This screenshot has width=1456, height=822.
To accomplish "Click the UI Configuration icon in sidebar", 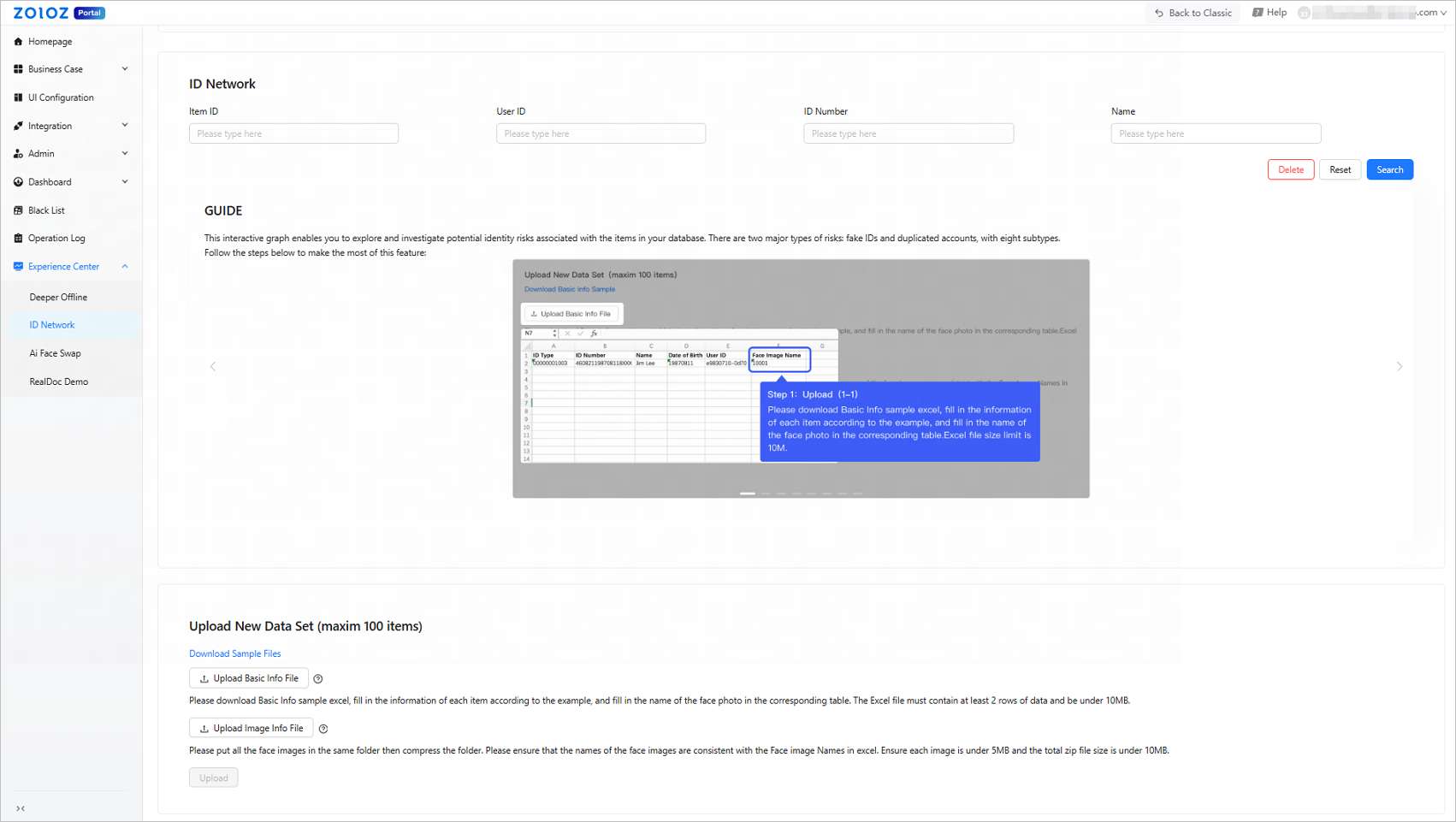I will tap(18, 98).
